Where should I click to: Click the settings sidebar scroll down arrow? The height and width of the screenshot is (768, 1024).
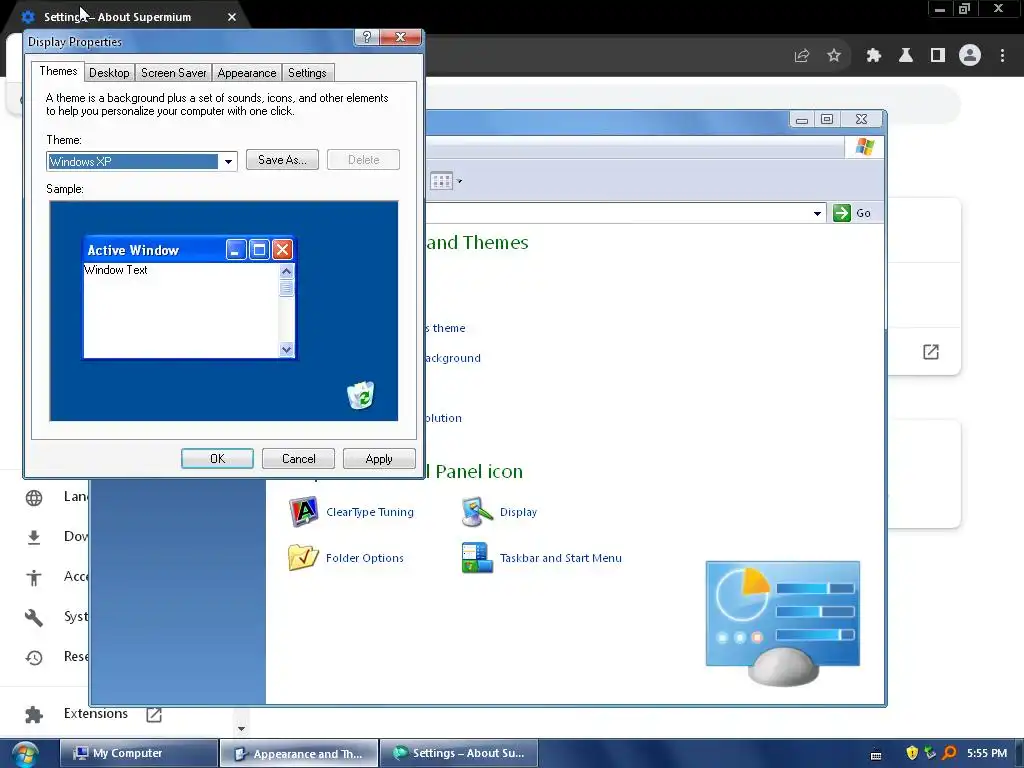coord(241,729)
